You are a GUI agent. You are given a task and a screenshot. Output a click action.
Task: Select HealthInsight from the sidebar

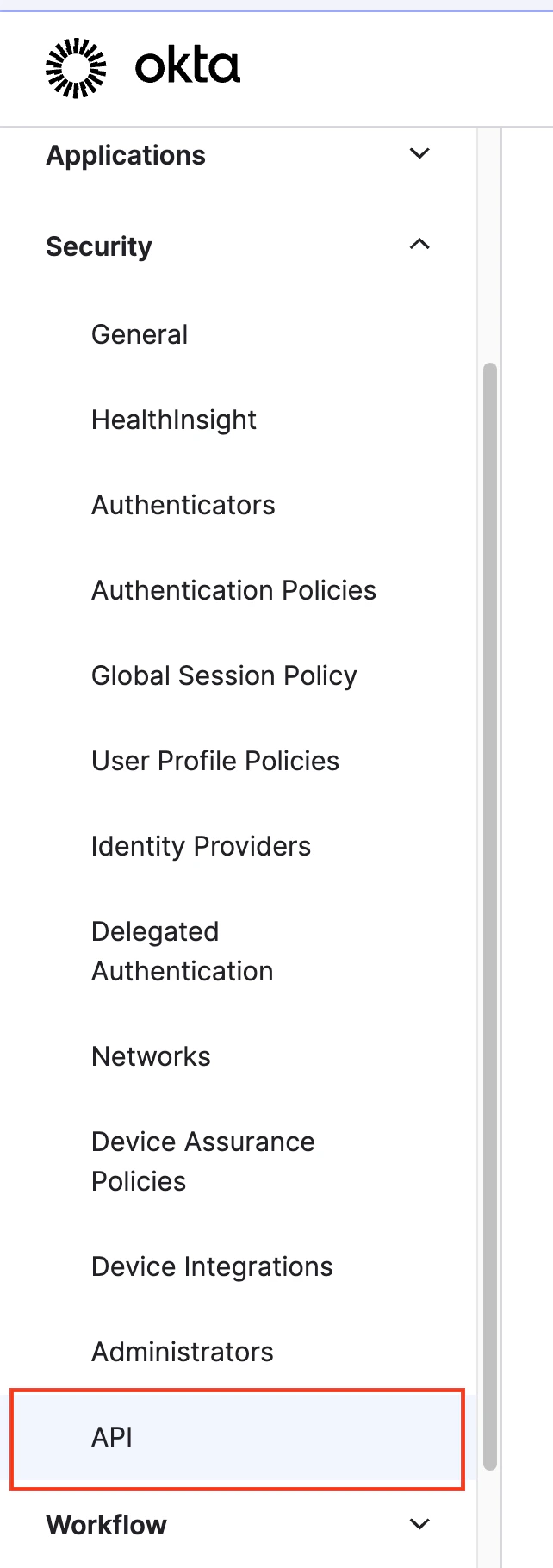(x=173, y=420)
